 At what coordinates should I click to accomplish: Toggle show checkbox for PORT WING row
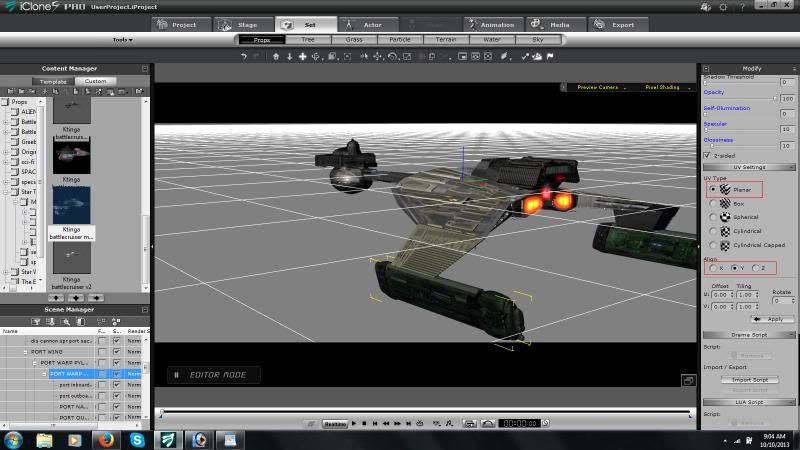coord(116,352)
